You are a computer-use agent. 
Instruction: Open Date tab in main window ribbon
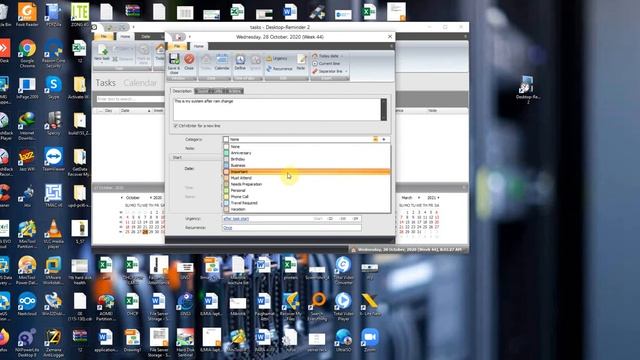coord(146,37)
